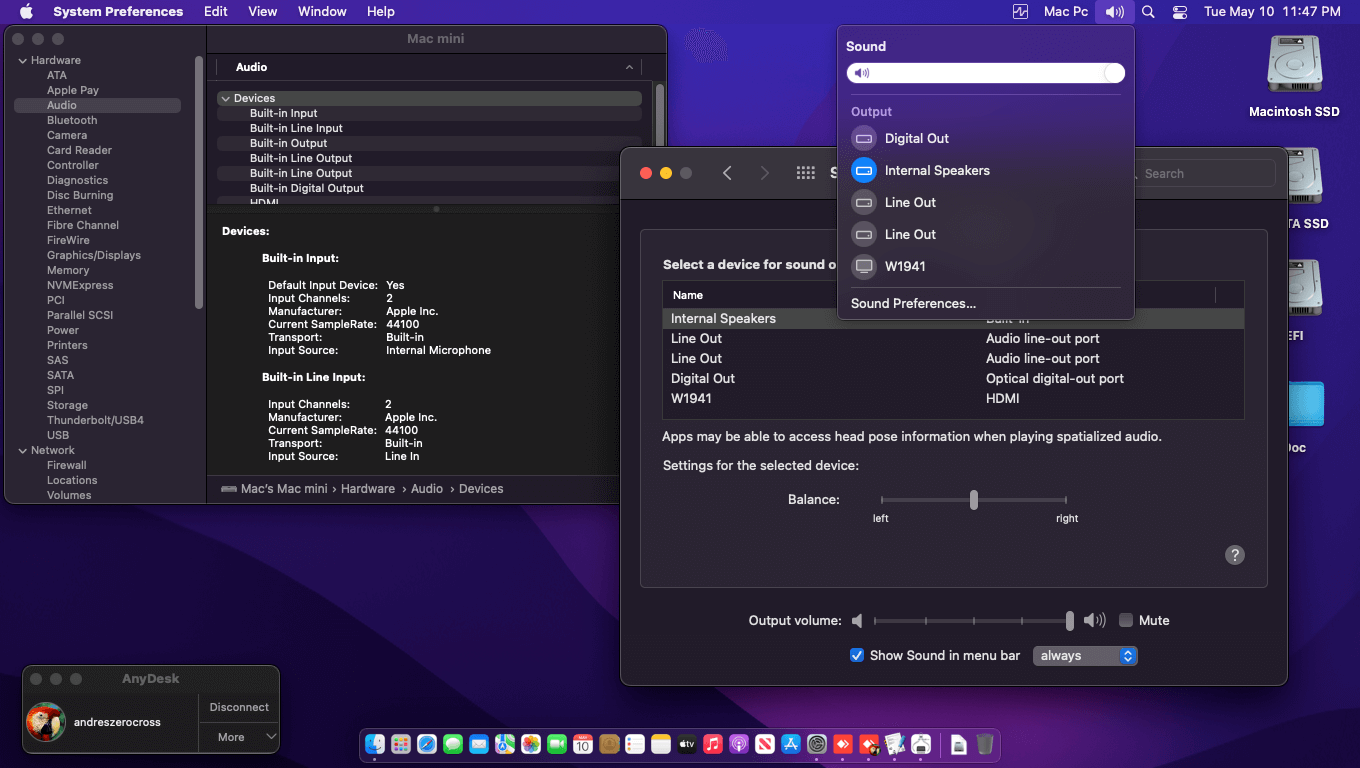
Task: Open the Window menu
Action: pyautogui.click(x=321, y=11)
